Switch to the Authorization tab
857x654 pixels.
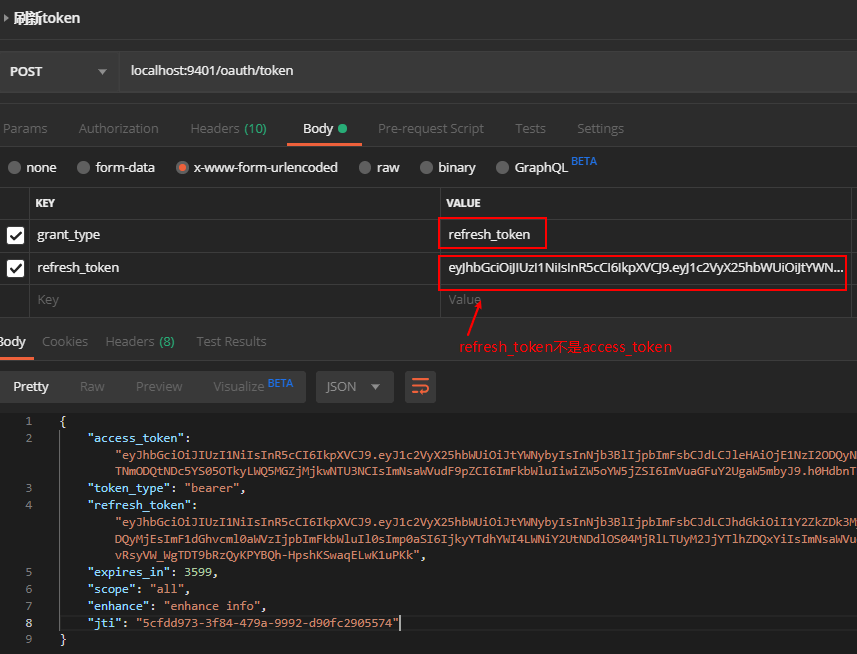click(118, 129)
